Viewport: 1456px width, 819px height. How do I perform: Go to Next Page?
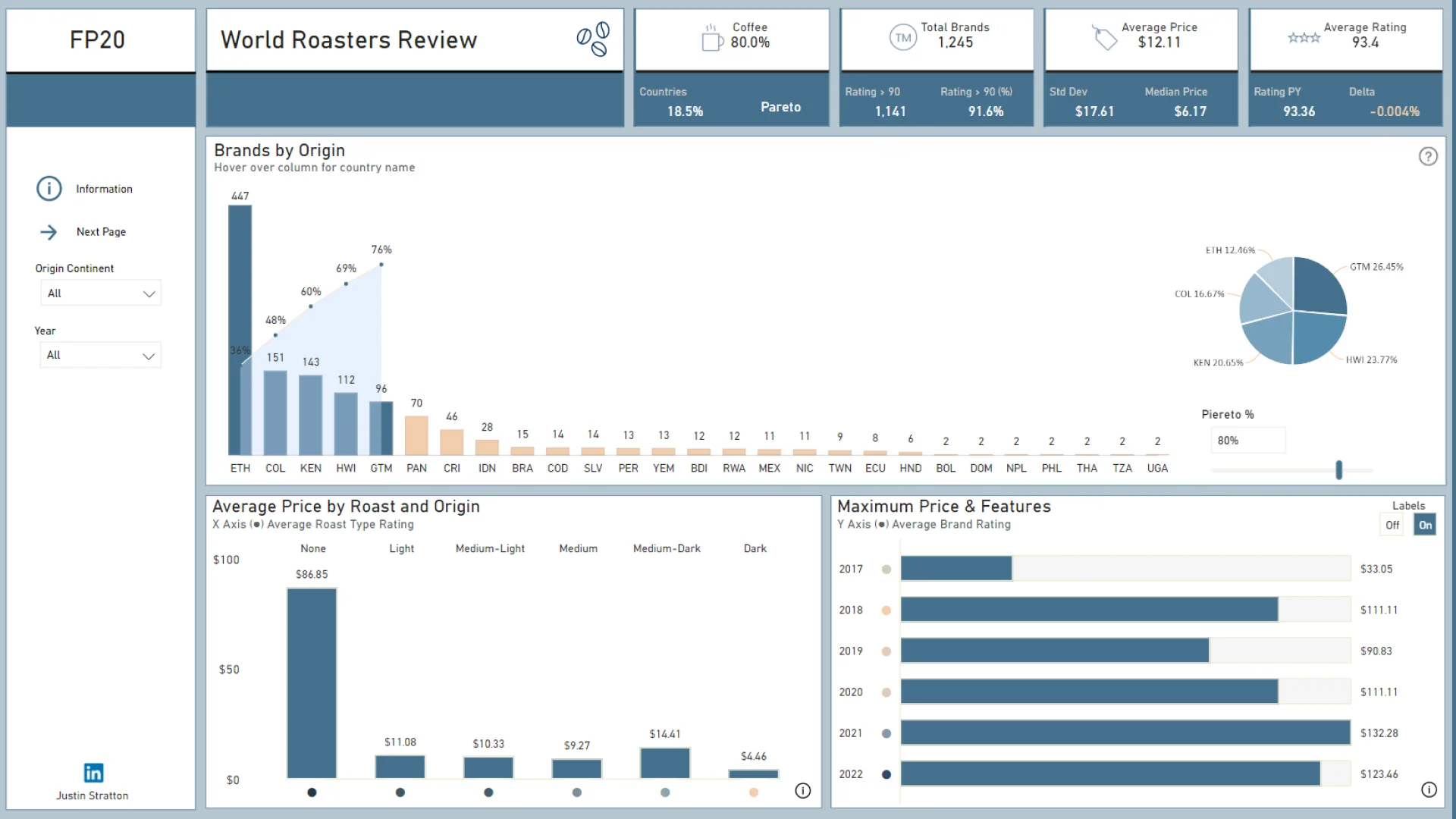tap(101, 232)
